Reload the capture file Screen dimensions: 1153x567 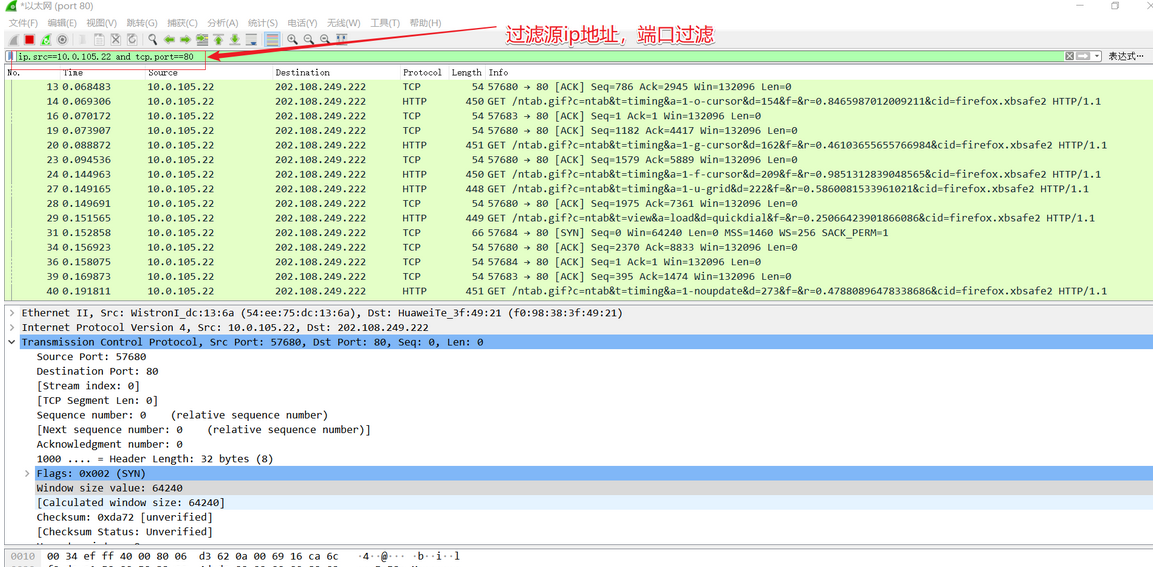pyautogui.click(x=132, y=39)
